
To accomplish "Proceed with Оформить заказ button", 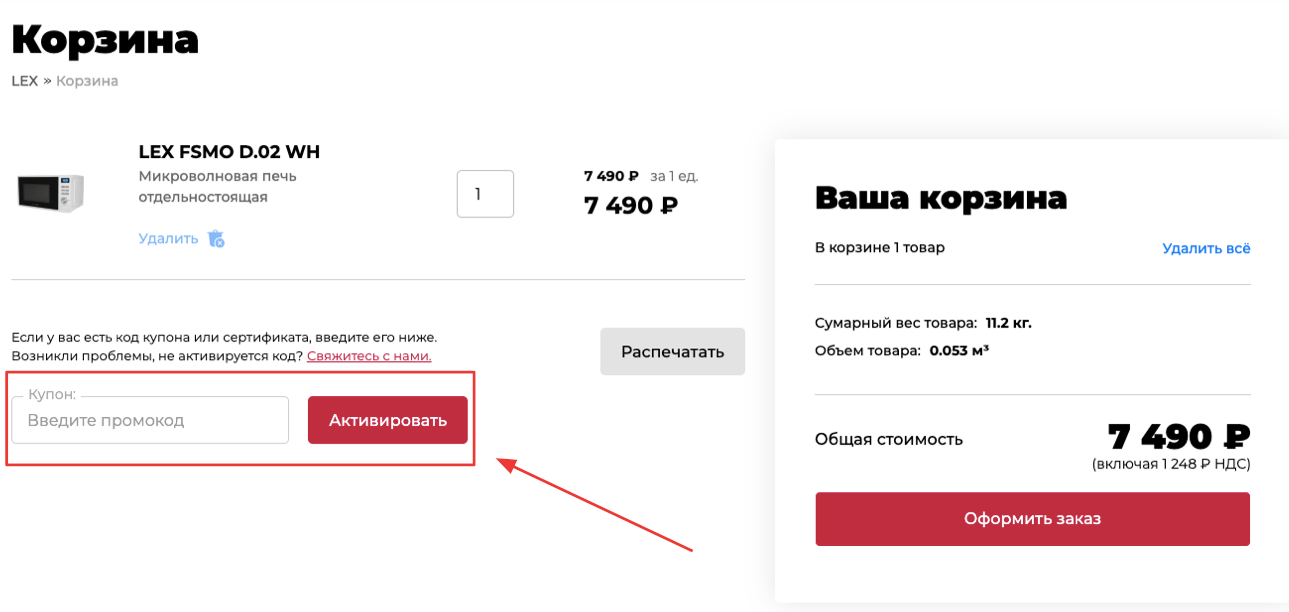I will [x=1032, y=519].
